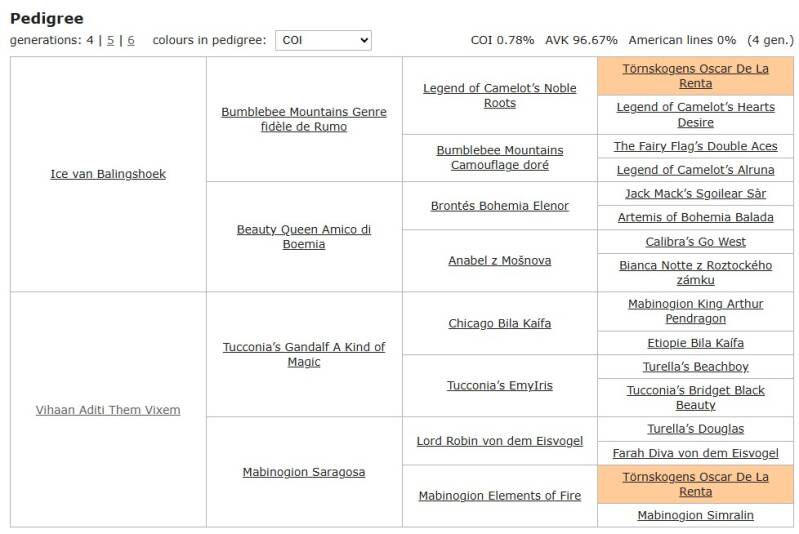View Tucconia's Gandalf A Kind of Magic
This screenshot has height=534, width=799.
304,354
